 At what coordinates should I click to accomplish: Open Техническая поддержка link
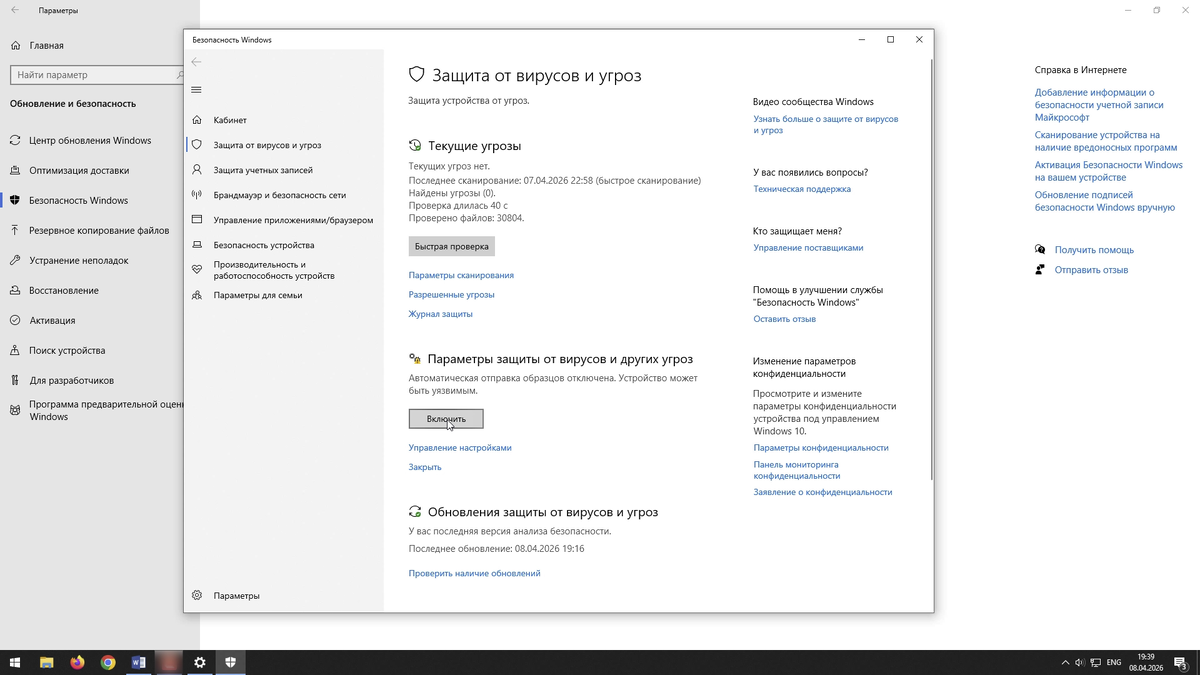coord(802,189)
